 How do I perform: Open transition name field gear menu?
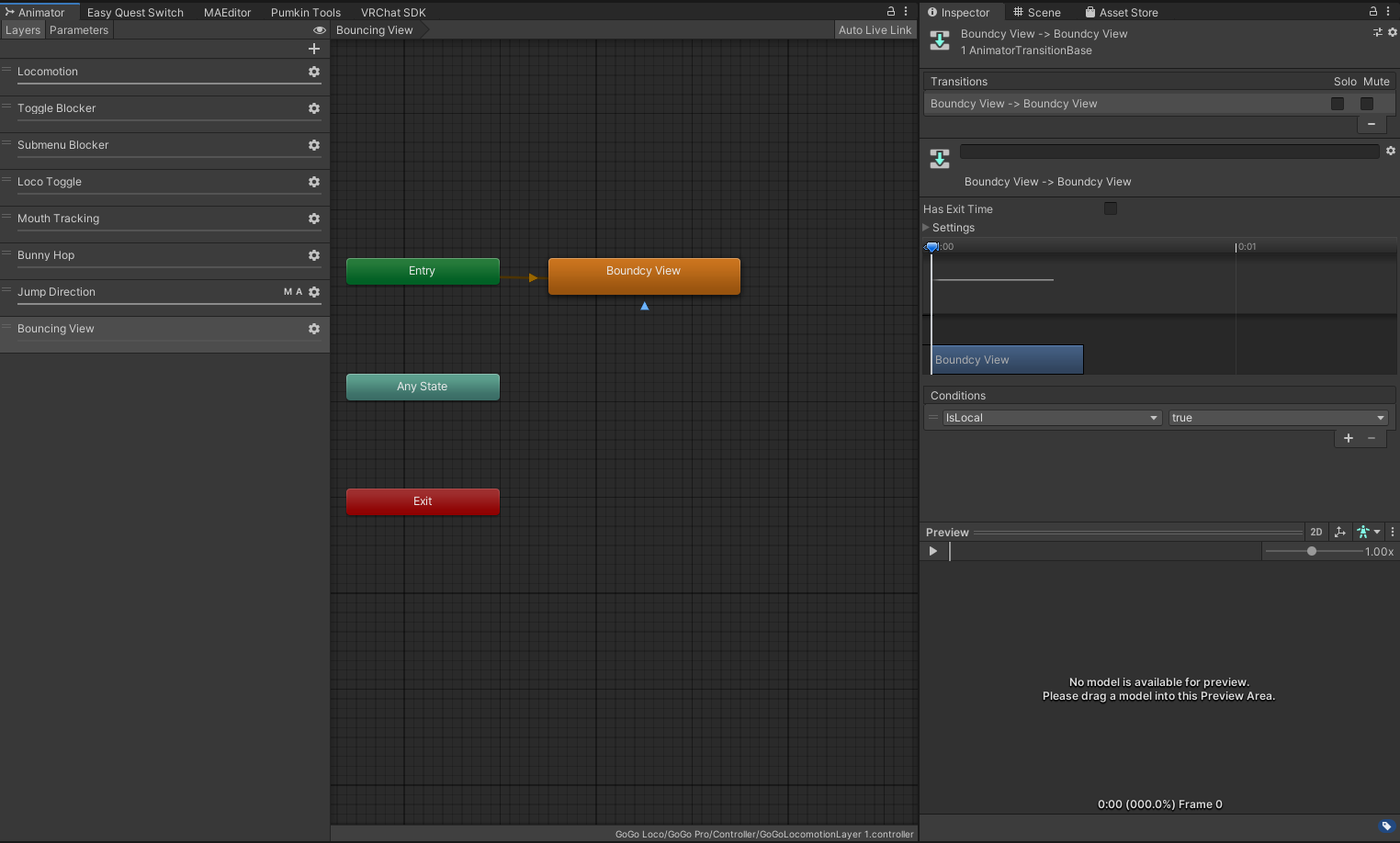1391,151
